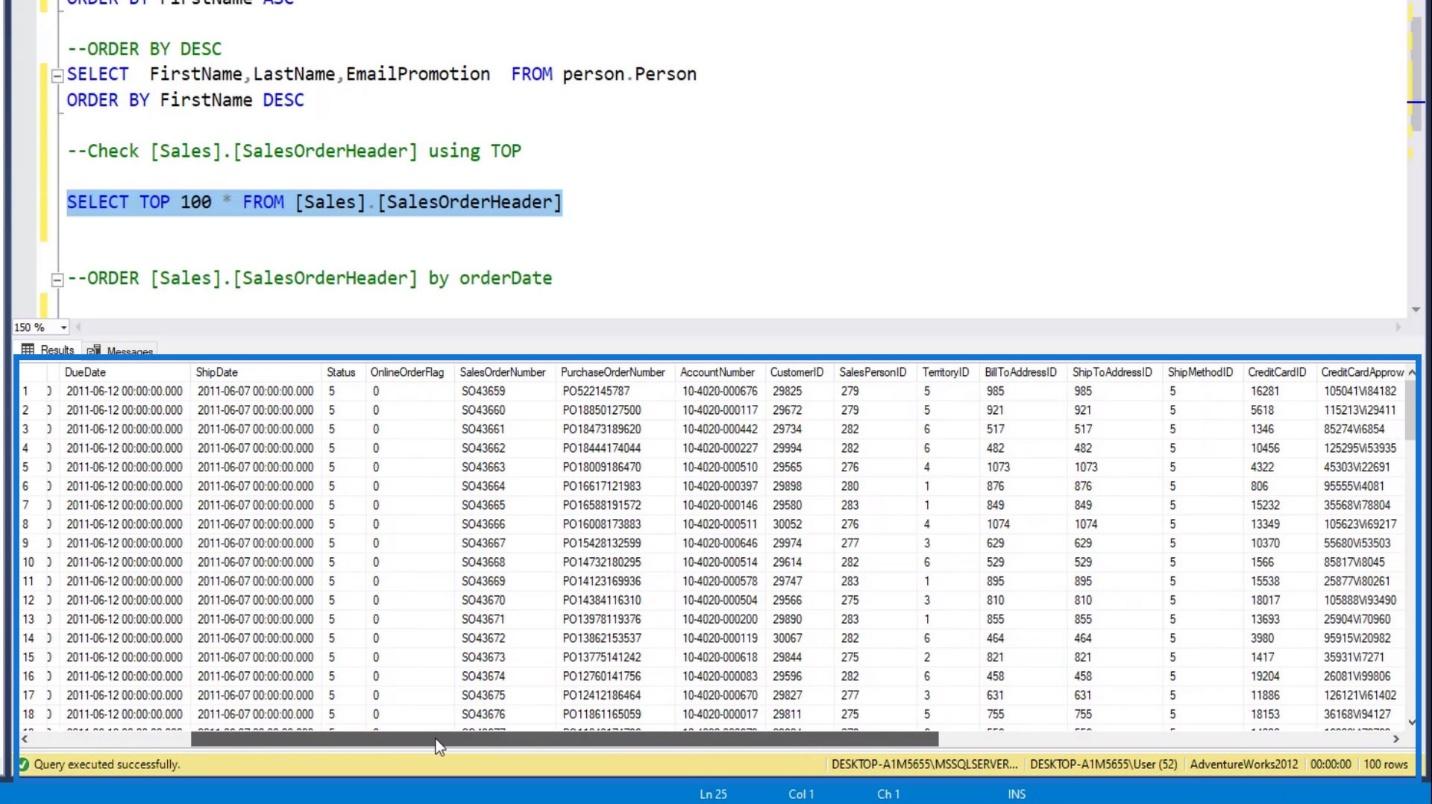Select the CreditCardID column header
Screen dimensions: 1432x804
point(1279,372)
